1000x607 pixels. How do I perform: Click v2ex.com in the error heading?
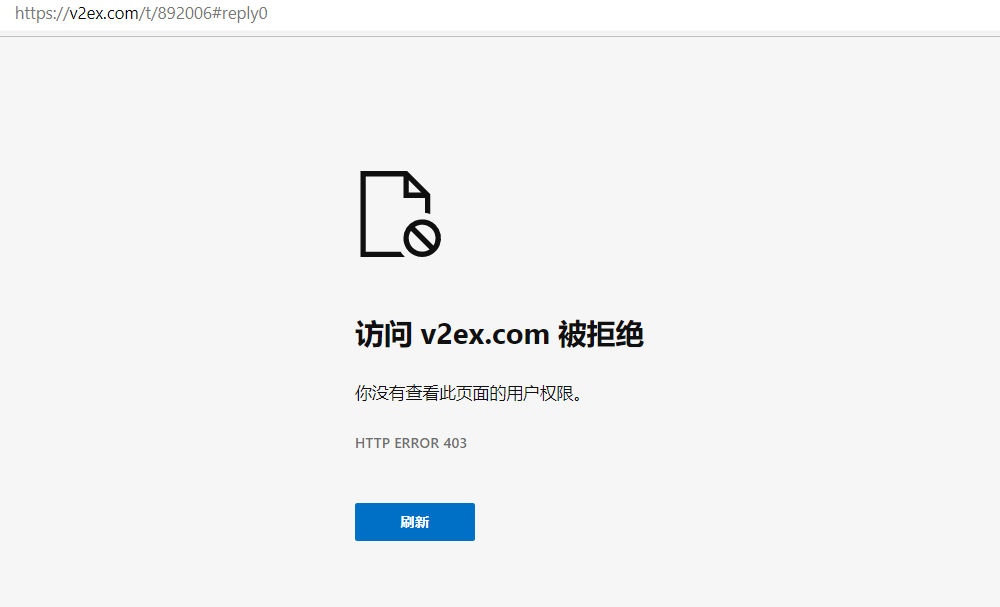[x=485, y=335]
